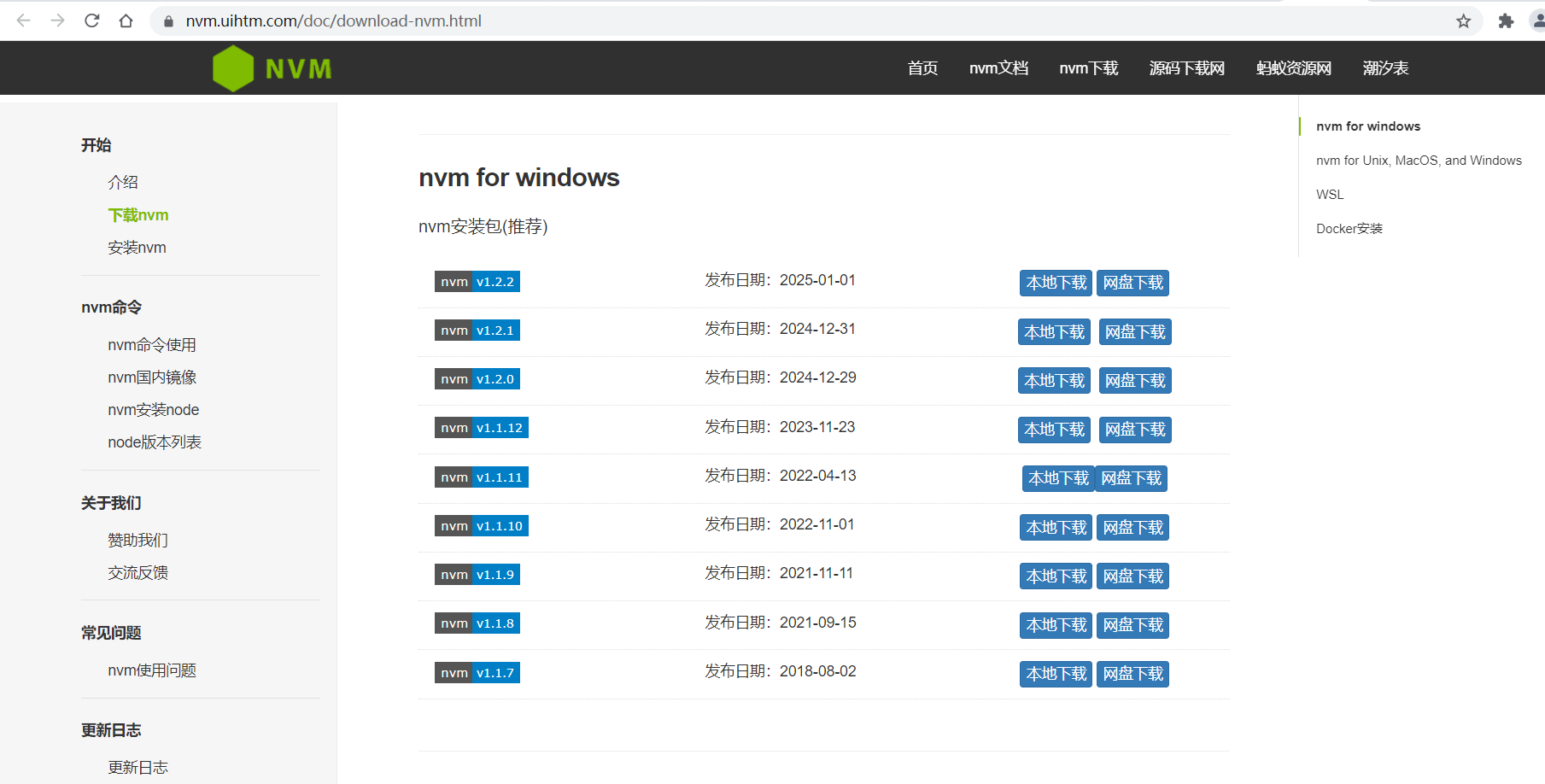The width and height of the screenshot is (1545, 784).
Task: Click the nvm v1.1.9 version badge
Action: pyautogui.click(x=477, y=574)
